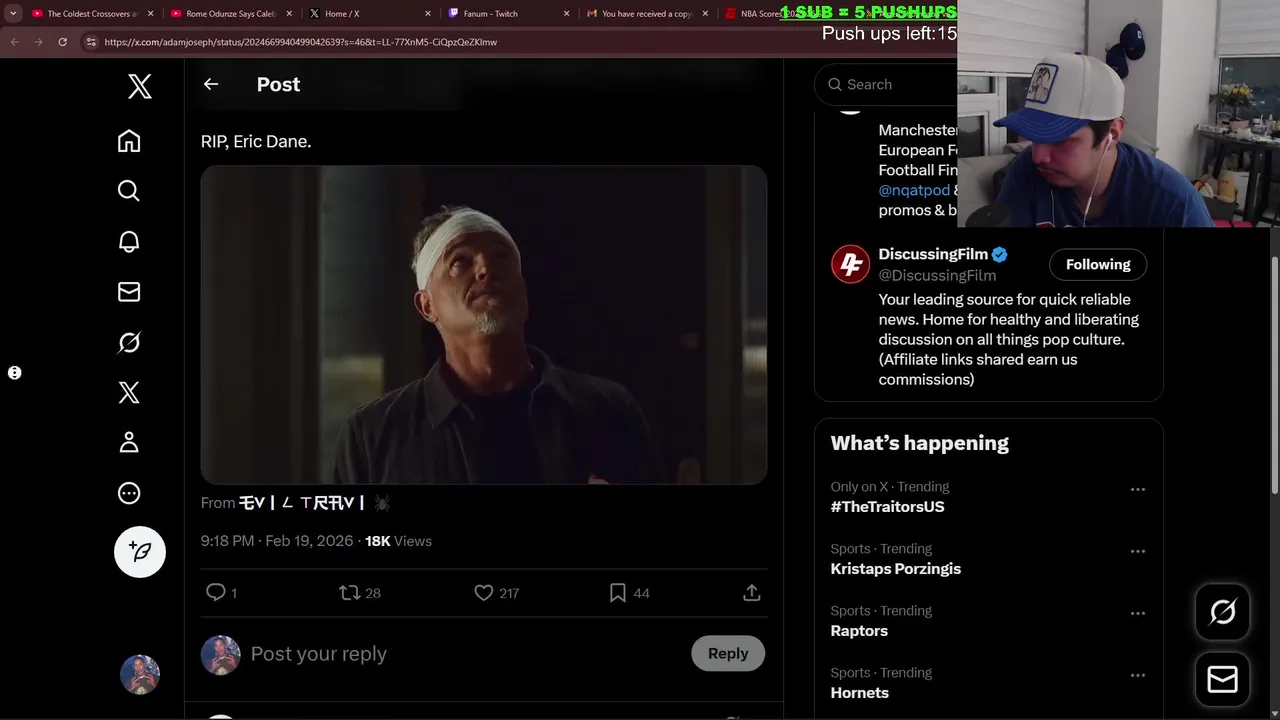Compose a new post with feather button

(x=140, y=552)
